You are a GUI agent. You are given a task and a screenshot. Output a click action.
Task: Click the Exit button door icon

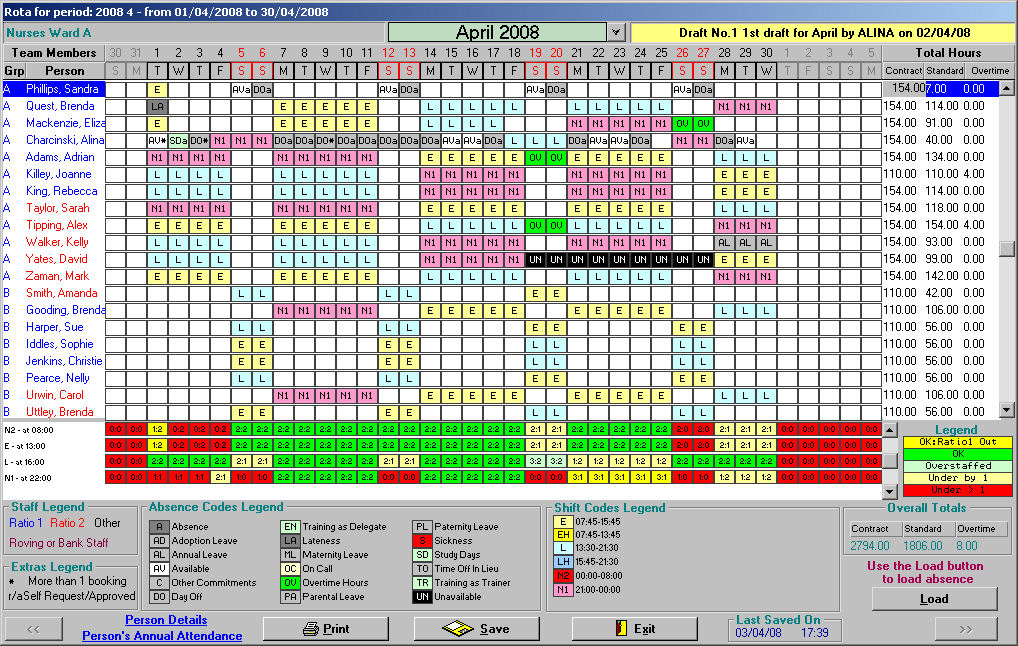click(x=620, y=629)
